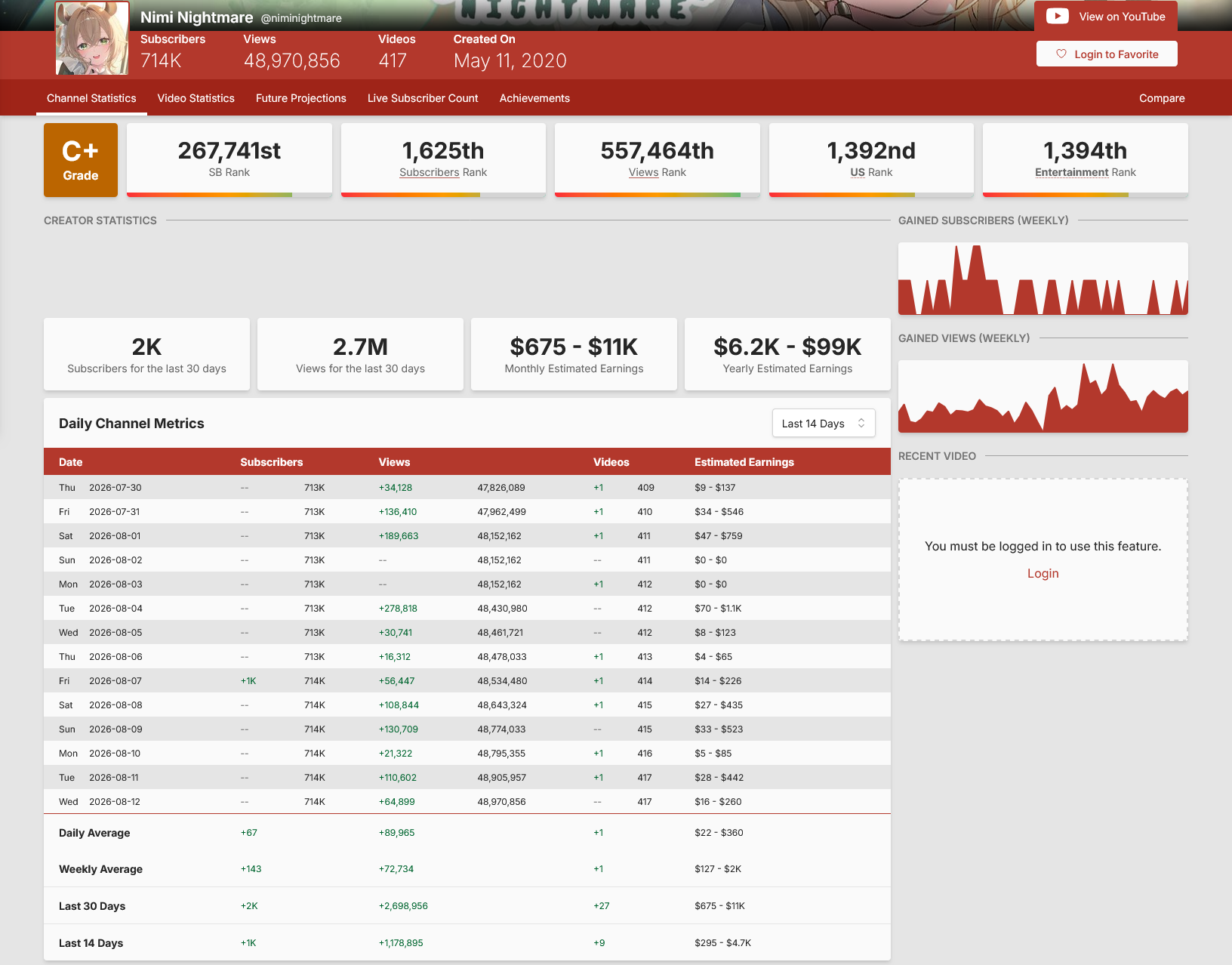Click the View on YouTube button

click(1106, 16)
